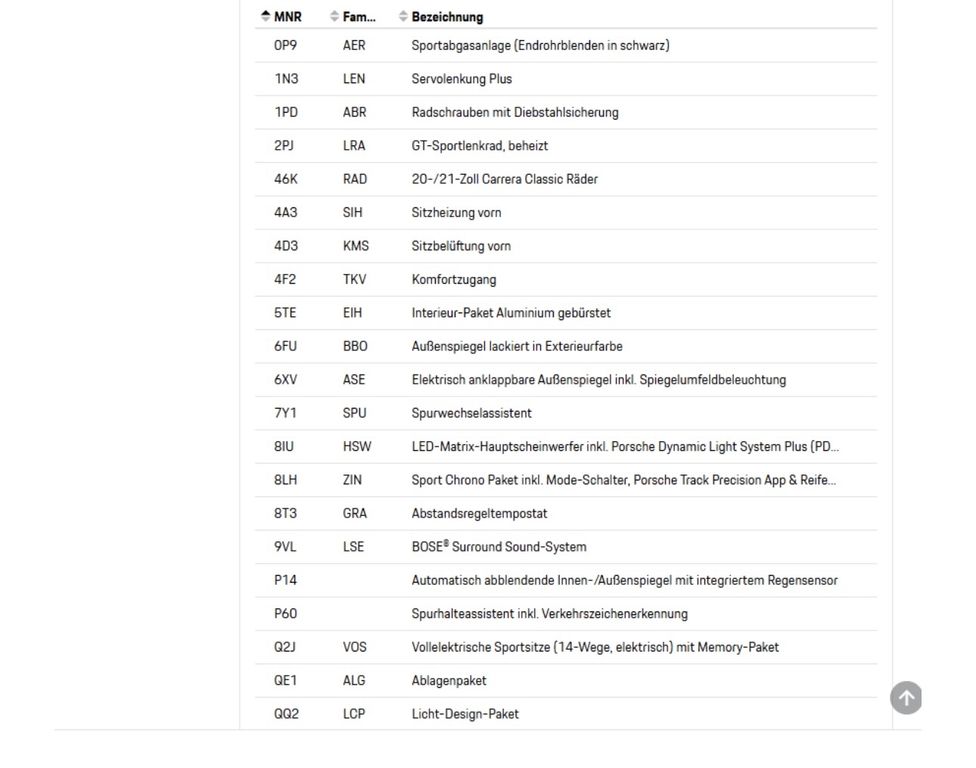This screenshot has width=976, height=768.
Task: Click the scroll-to-top arrow button
Action: (x=906, y=698)
